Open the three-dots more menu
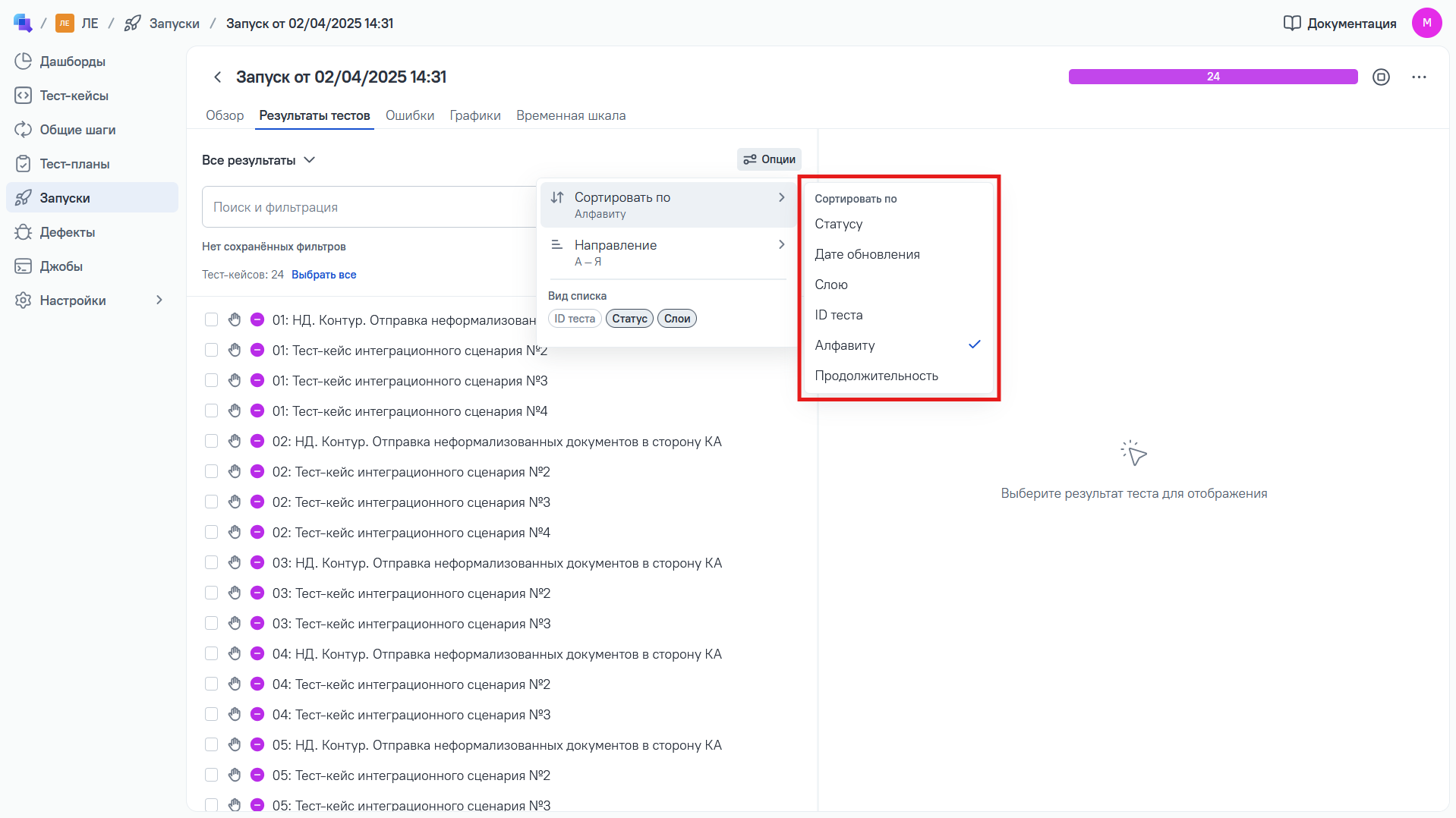Image resolution: width=1456 pixels, height=818 pixels. click(1419, 77)
